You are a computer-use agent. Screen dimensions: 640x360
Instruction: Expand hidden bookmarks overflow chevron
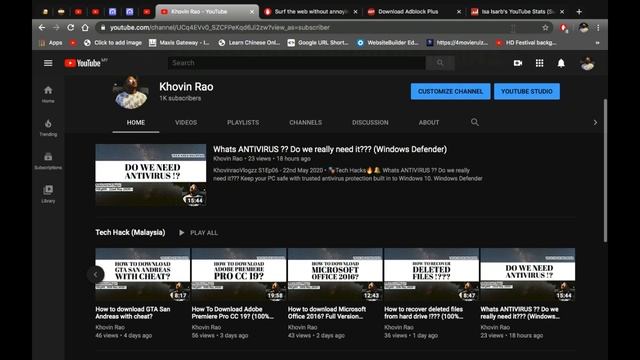(x=598, y=42)
